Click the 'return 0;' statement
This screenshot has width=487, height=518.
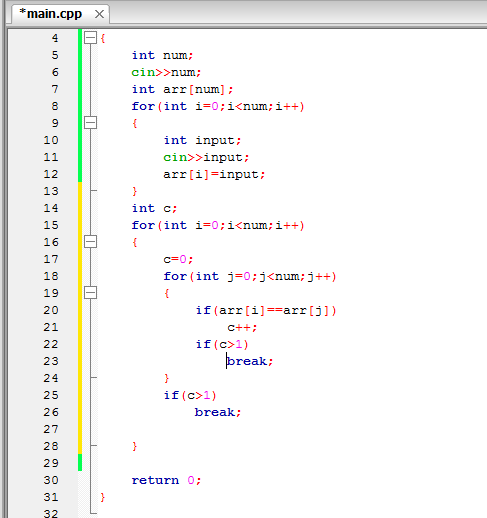(166, 480)
